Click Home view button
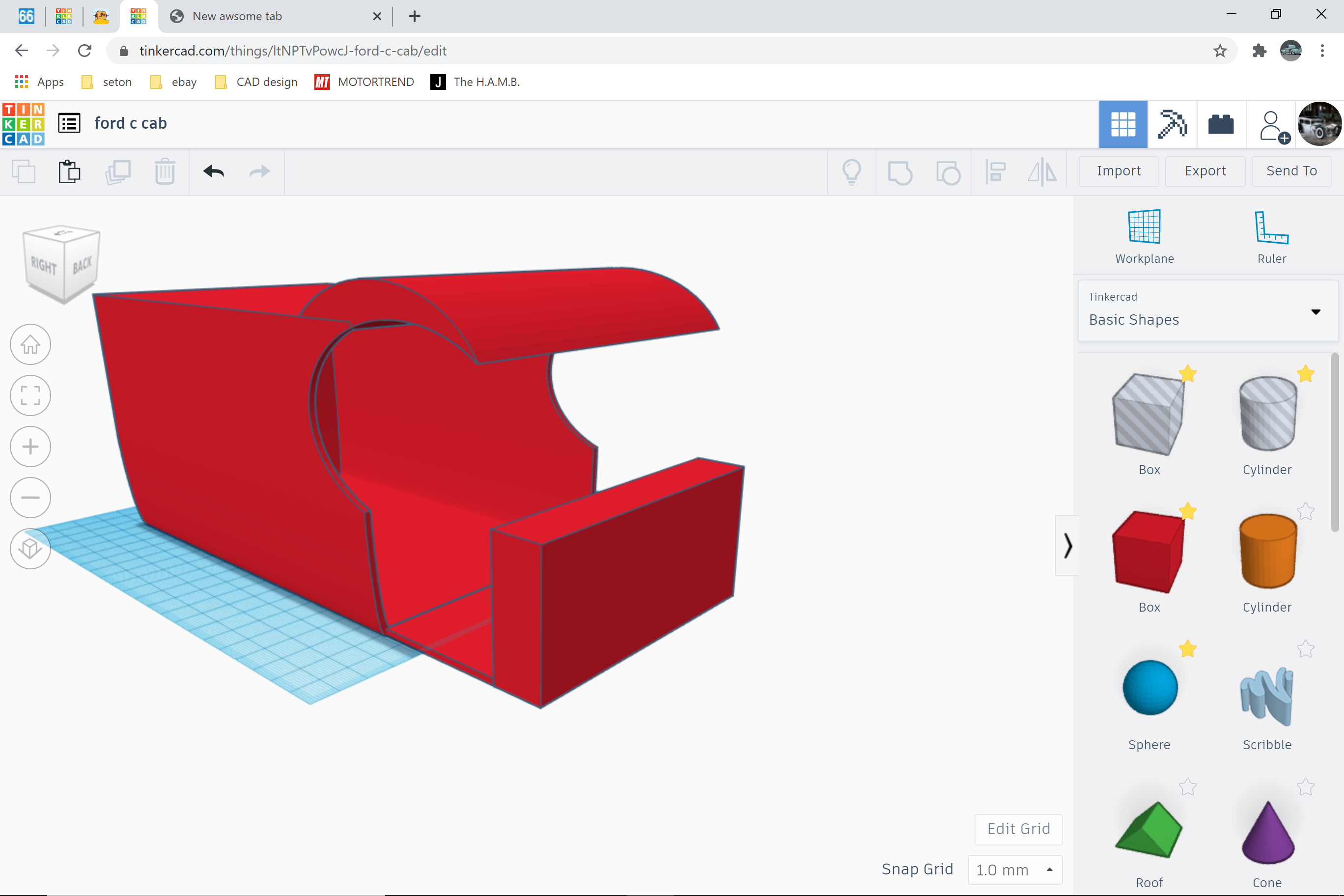Viewport: 1344px width, 896px height. point(30,344)
